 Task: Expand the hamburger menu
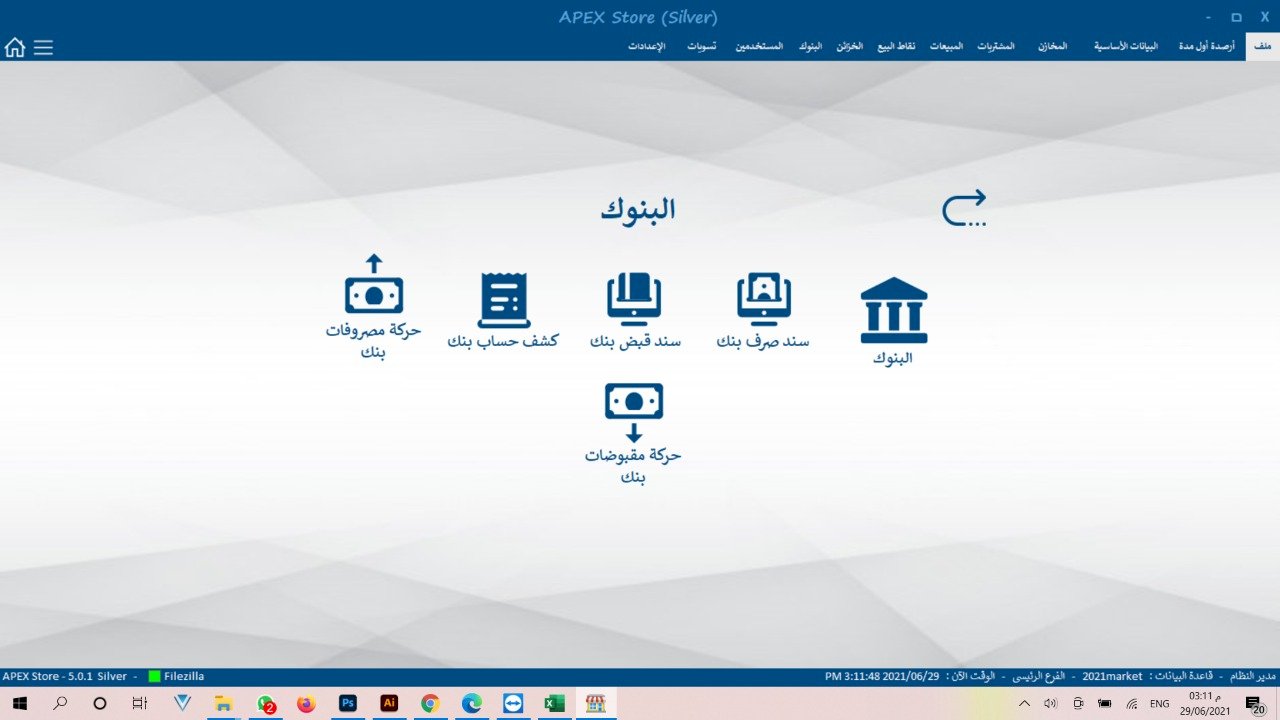pyautogui.click(x=43, y=47)
